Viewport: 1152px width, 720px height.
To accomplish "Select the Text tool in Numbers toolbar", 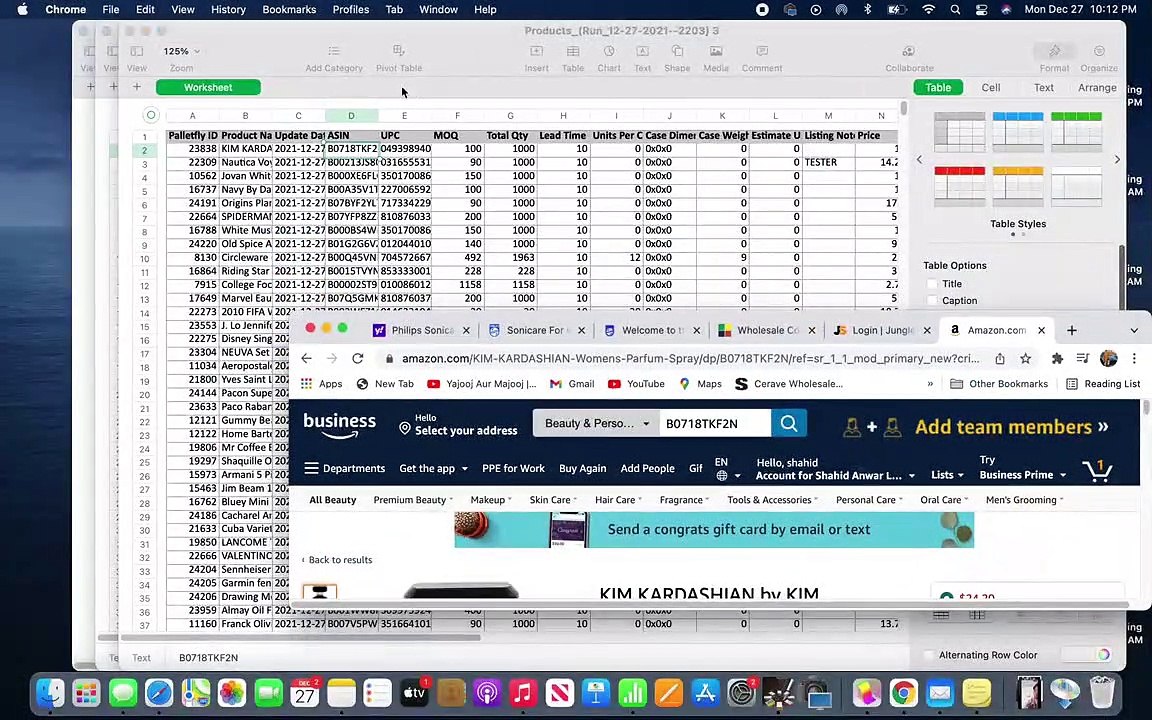I will (x=642, y=51).
